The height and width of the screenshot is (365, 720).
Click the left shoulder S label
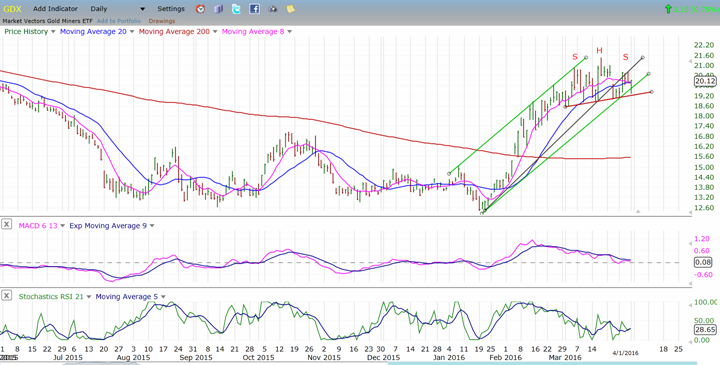(x=575, y=57)
